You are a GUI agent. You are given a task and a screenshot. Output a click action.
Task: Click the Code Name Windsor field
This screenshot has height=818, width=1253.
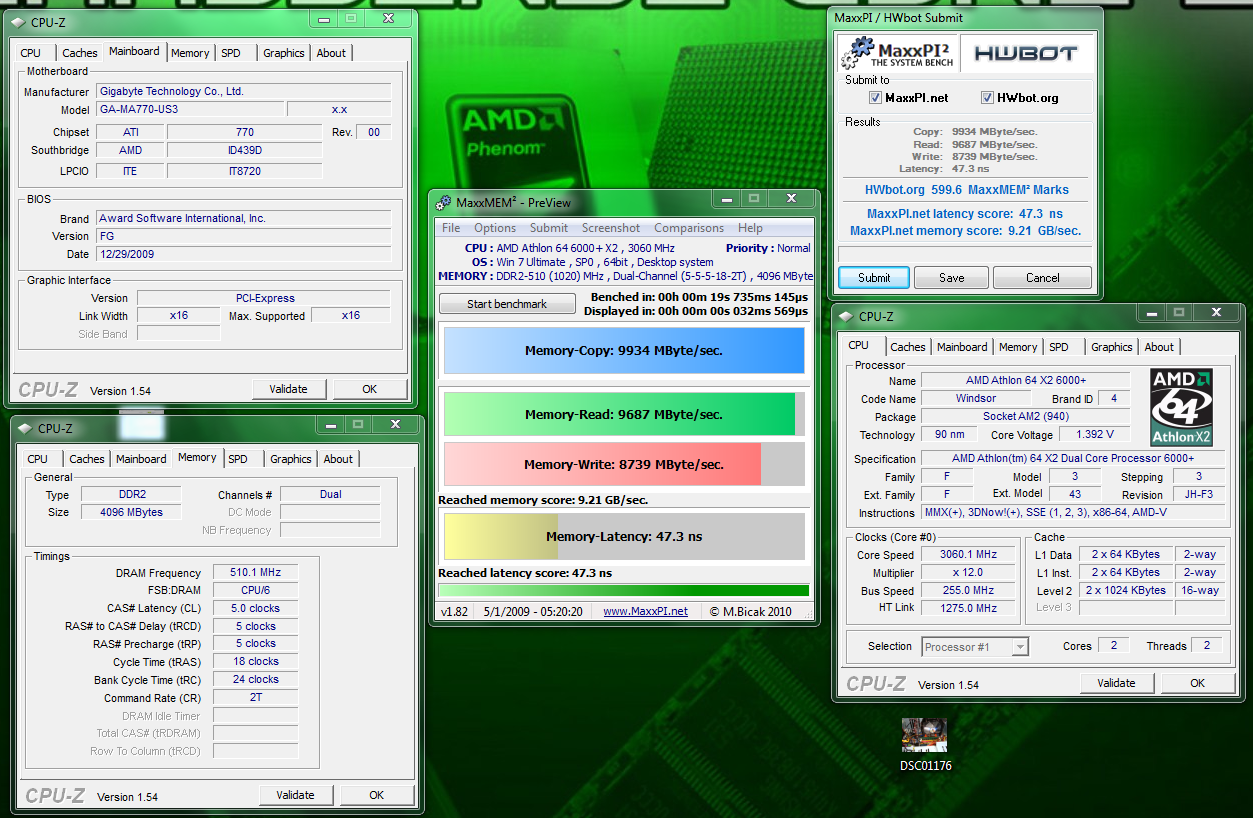(x=975, y=398)
